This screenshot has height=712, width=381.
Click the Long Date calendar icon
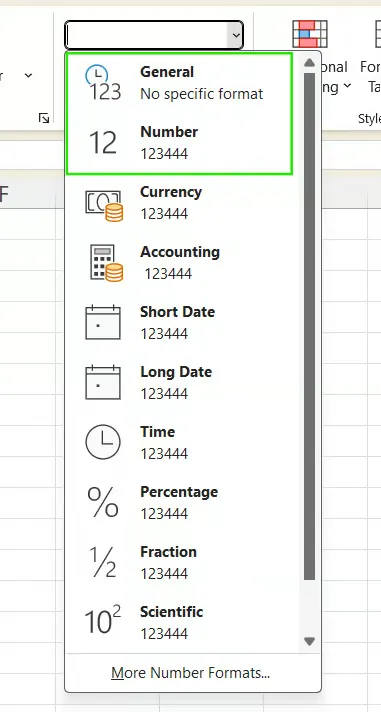(x=103, y=383)
